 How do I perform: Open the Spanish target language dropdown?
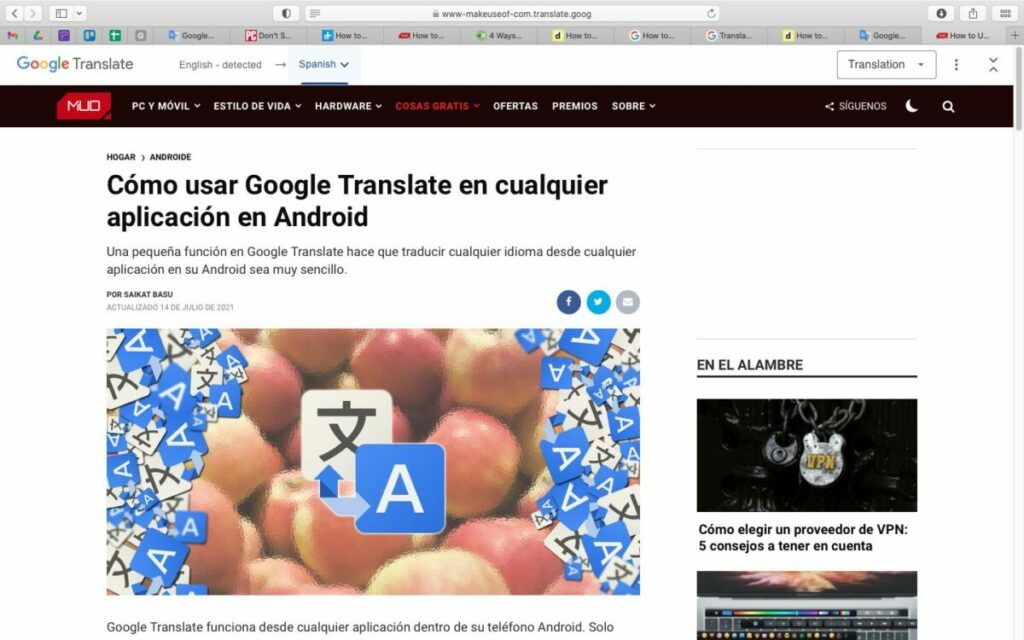point(323,64)
